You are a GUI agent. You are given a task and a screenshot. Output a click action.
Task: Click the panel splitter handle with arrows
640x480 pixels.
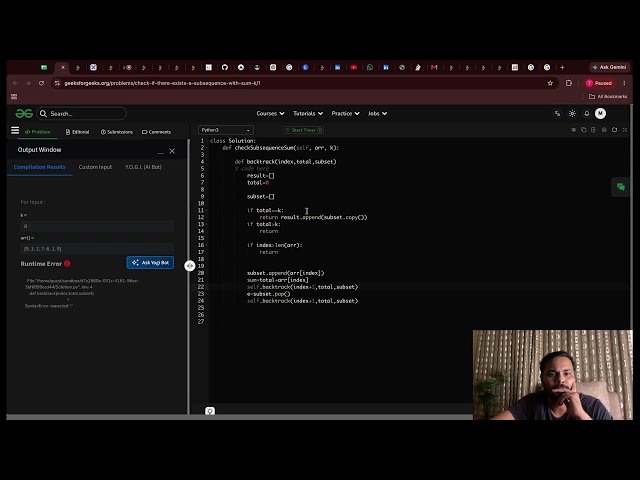point(189,266)
